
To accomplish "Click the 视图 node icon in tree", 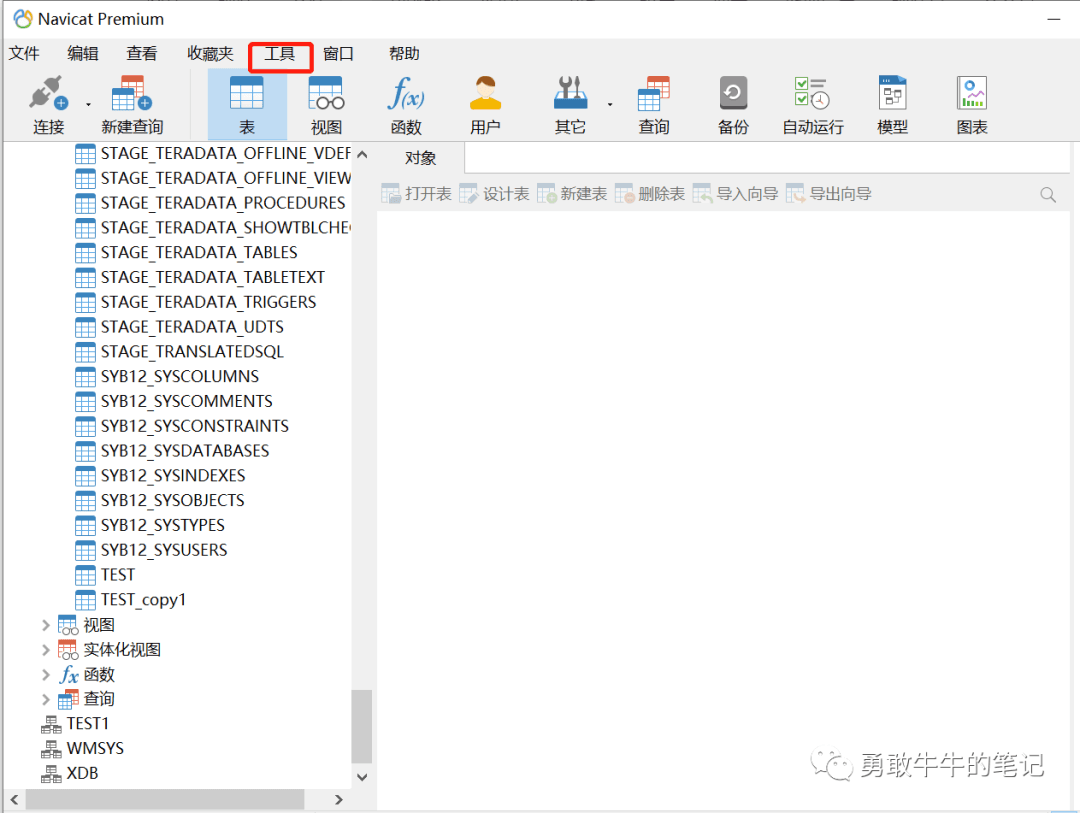I will tap(68, 625).
